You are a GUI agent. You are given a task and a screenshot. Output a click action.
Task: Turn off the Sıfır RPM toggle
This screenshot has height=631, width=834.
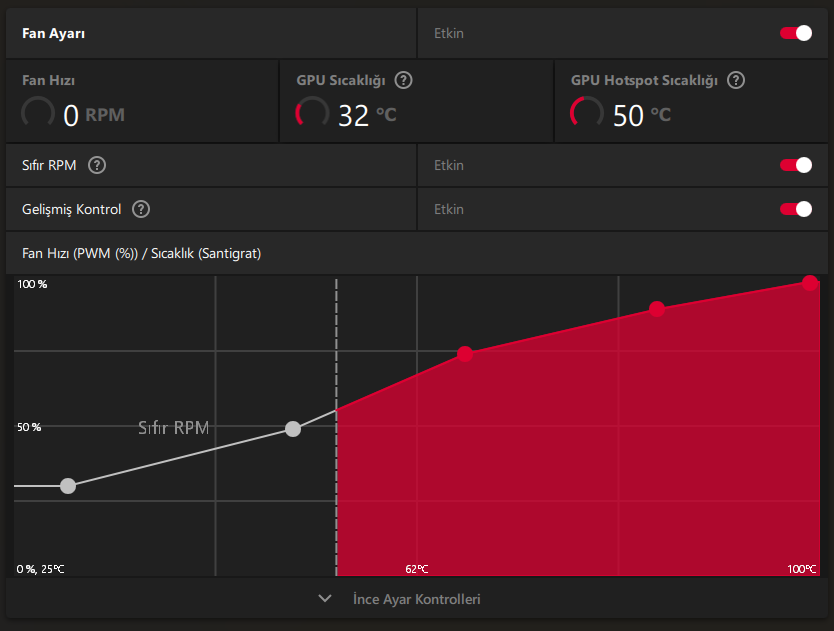tap(796, 165)
